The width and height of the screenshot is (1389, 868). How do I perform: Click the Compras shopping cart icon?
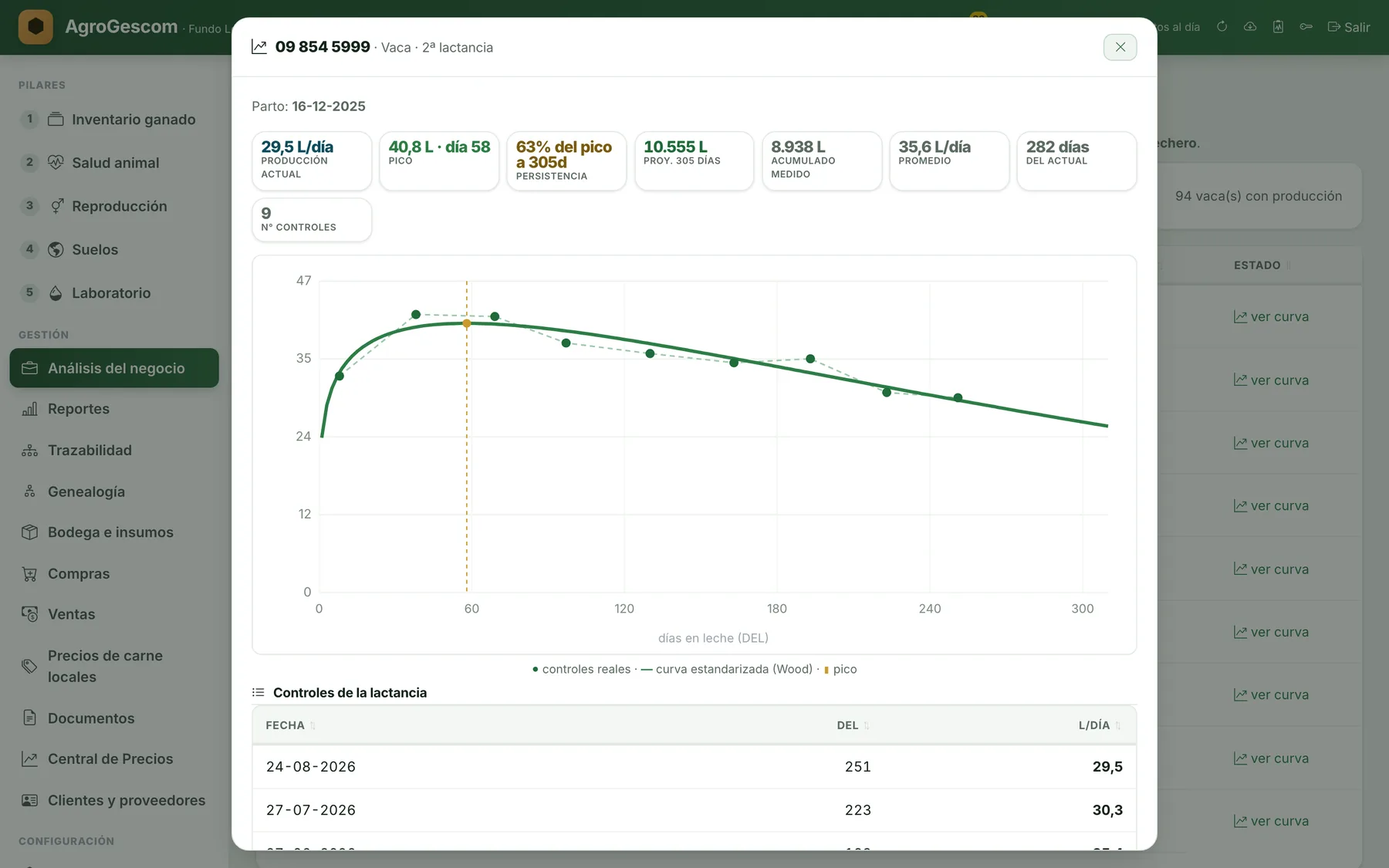click(x=29, y=574)
